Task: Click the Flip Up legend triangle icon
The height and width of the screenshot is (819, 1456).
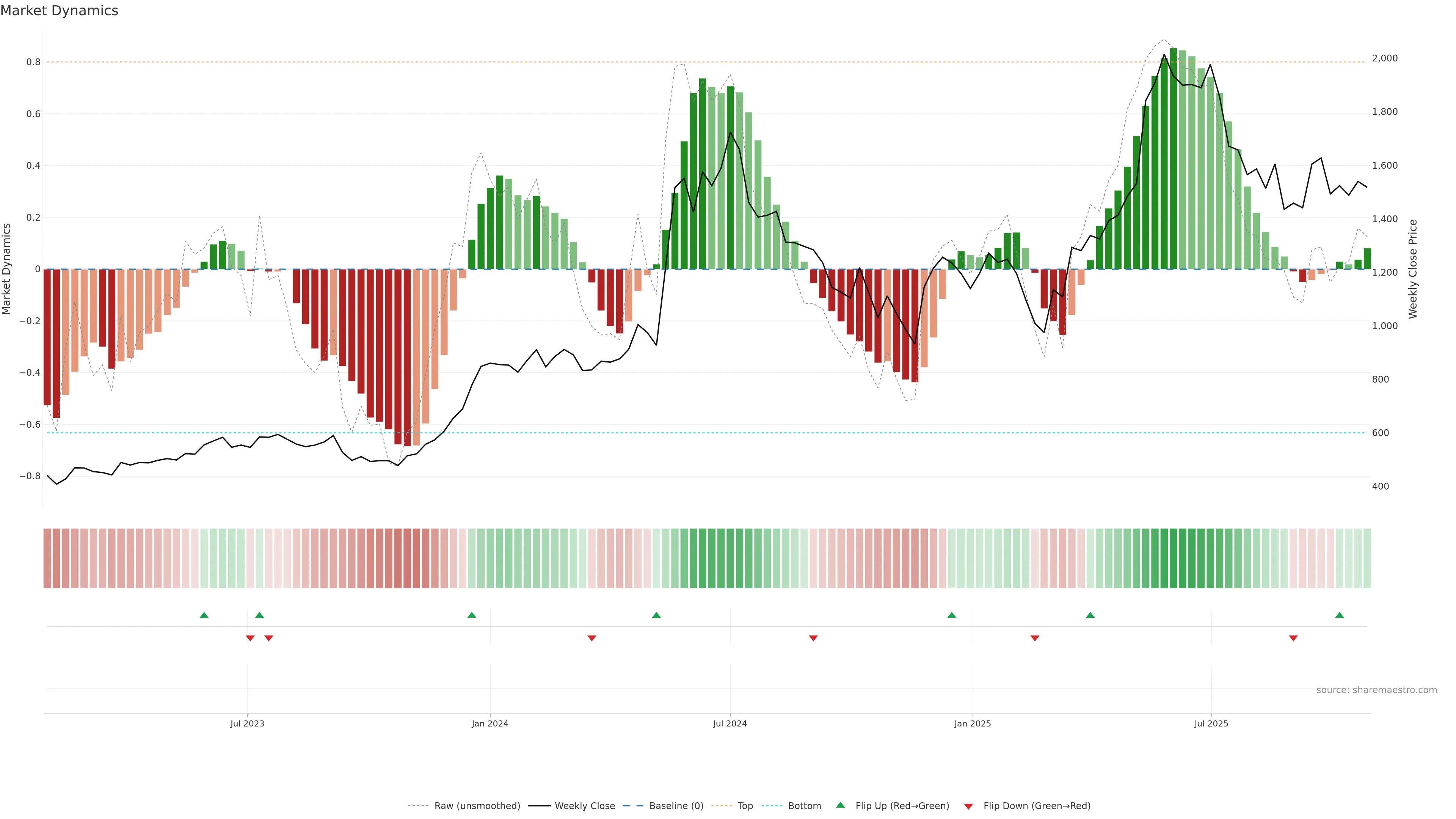Action: pos(841,805)
